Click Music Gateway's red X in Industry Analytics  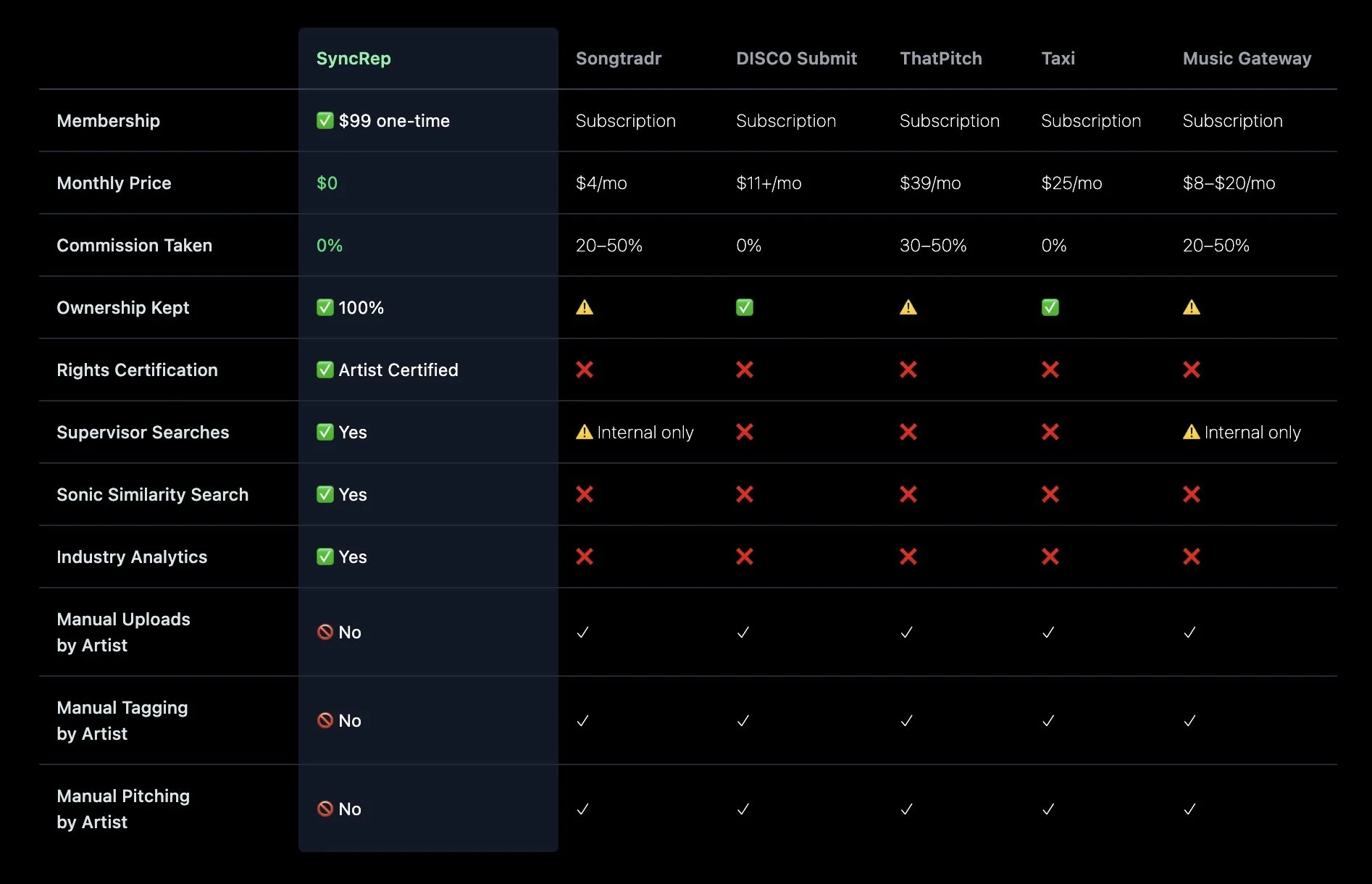click(x=1192, y=556)
